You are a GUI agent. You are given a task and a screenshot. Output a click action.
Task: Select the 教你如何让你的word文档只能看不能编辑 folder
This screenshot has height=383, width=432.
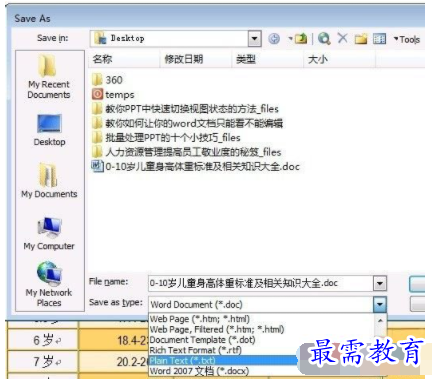click(x=187, y=123)
